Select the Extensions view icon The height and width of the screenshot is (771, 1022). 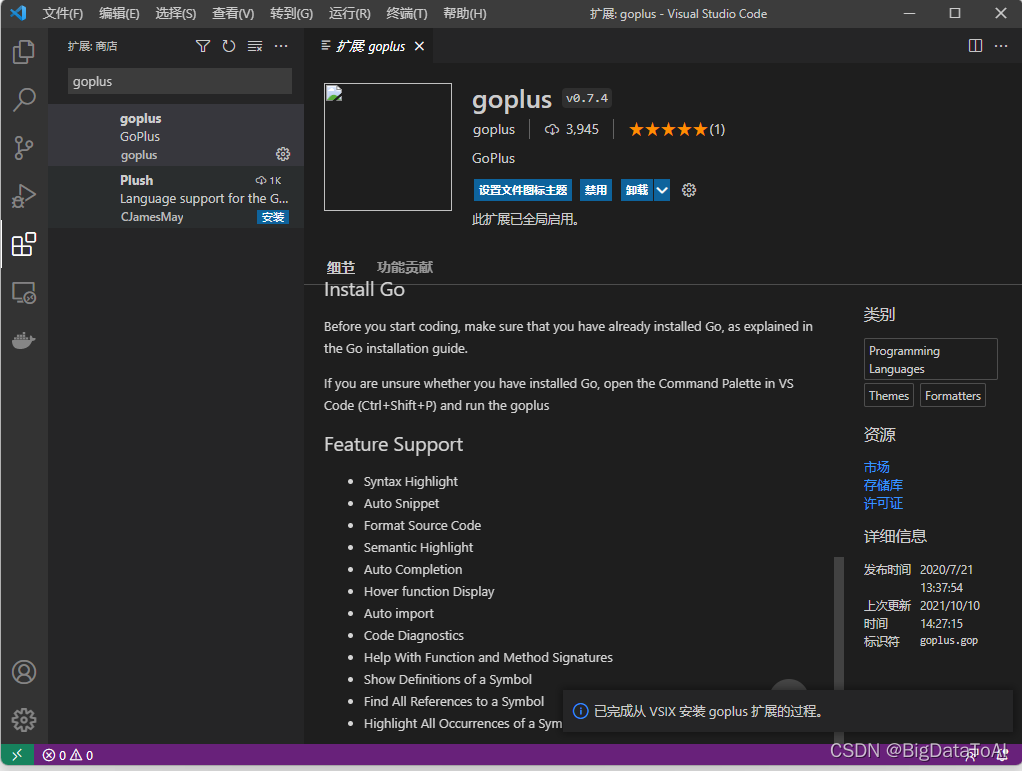(x=24, y=244)
